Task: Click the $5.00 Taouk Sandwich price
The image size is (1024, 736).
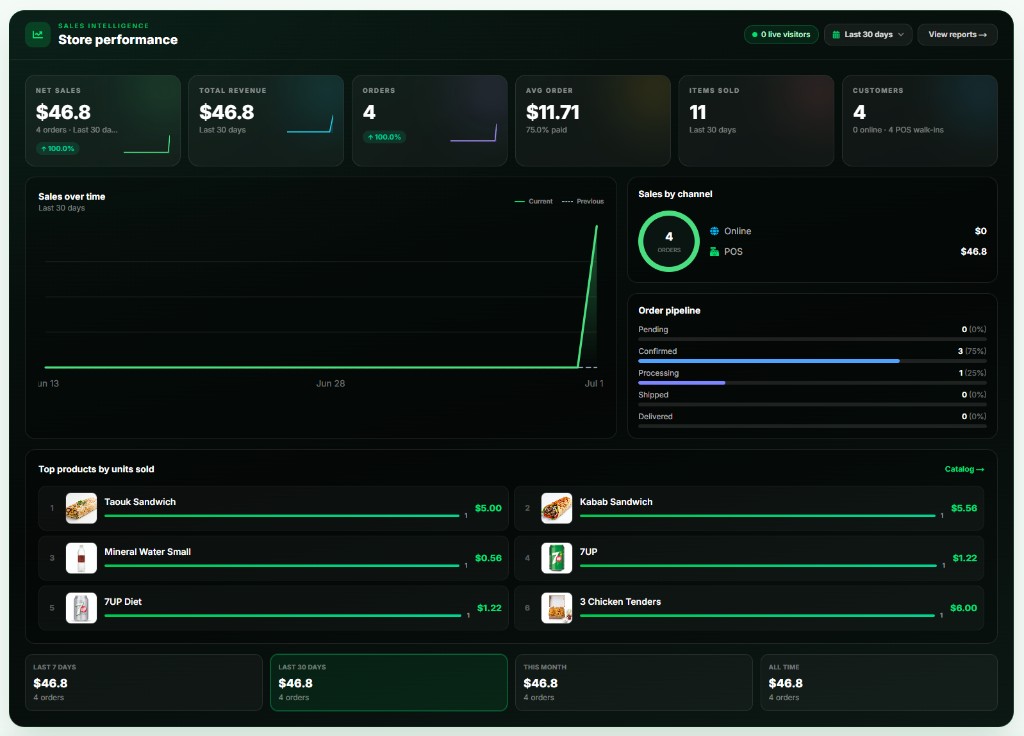Action: pyautogui.click(x=488, y=508)
